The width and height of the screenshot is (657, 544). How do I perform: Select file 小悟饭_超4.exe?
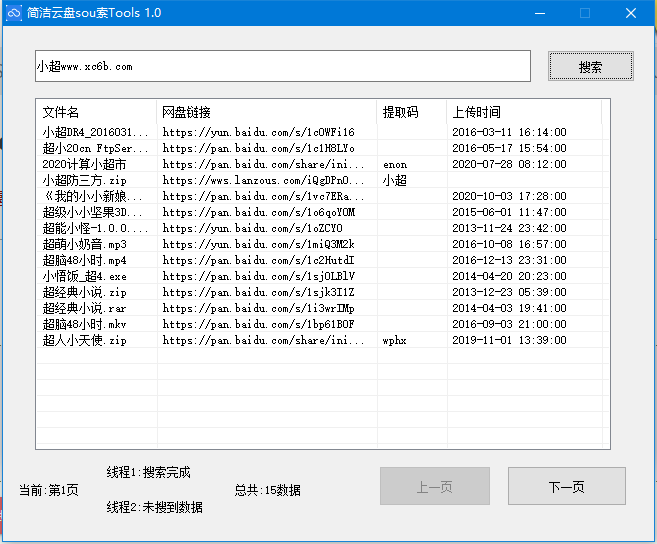click(x=84, y=276)
